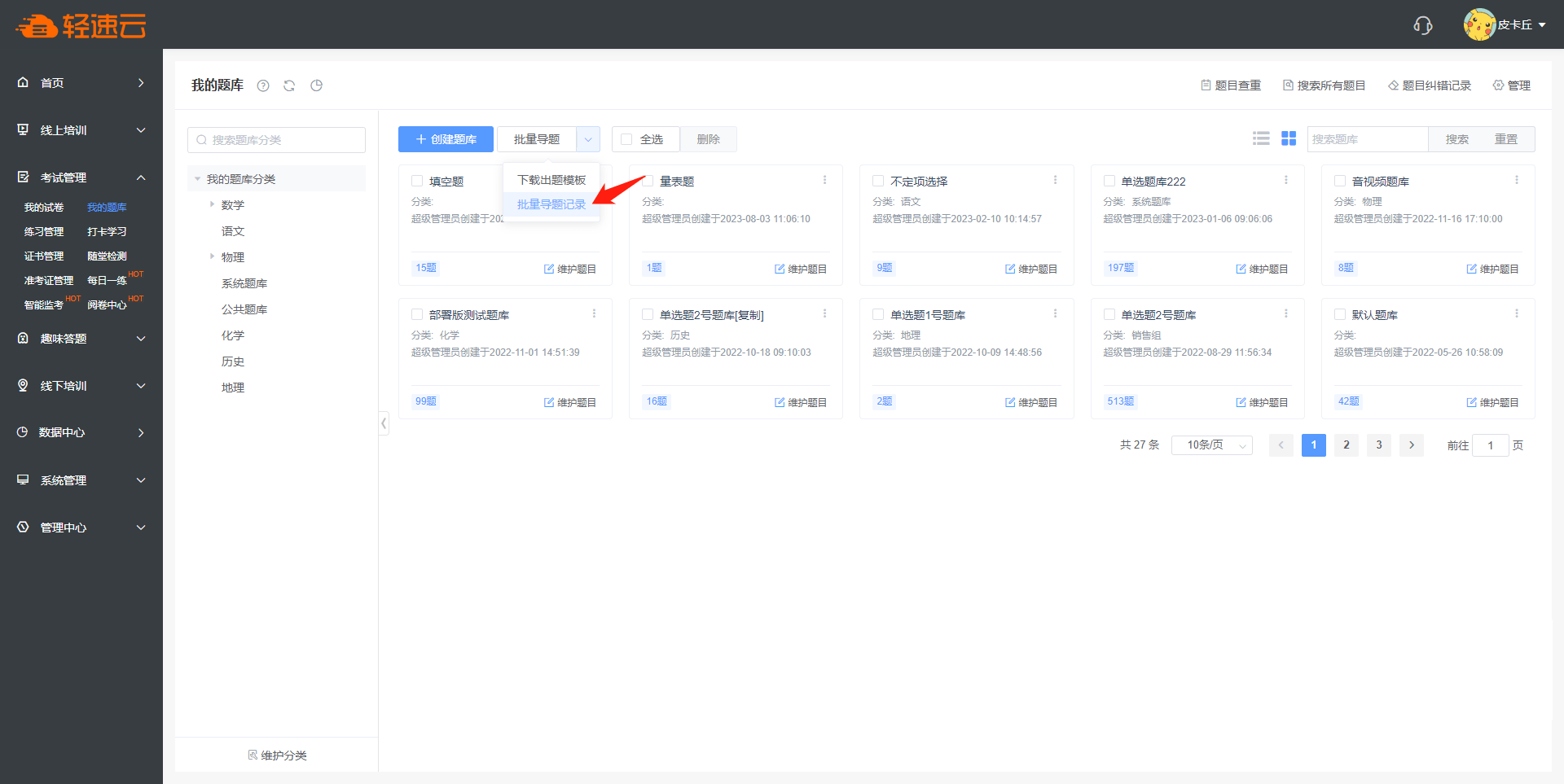Collapse the category panel with side handle
The image size is (1564, 784).
tap(384, 423)
